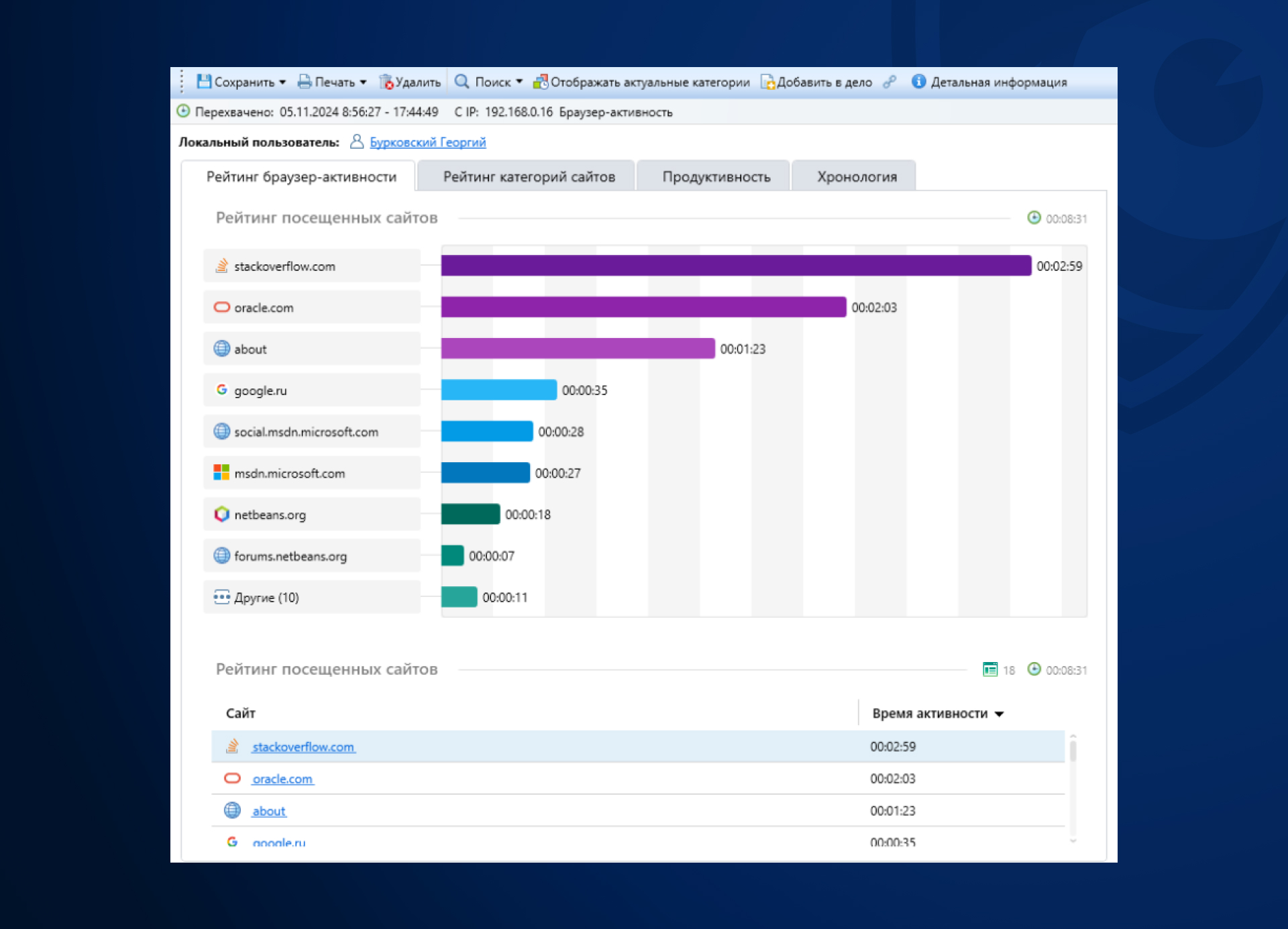Image resolution: width=1288 pixels, height=929 pixels.
Task: Expand the Save dropdown arrow
Action: pos(282,83)
